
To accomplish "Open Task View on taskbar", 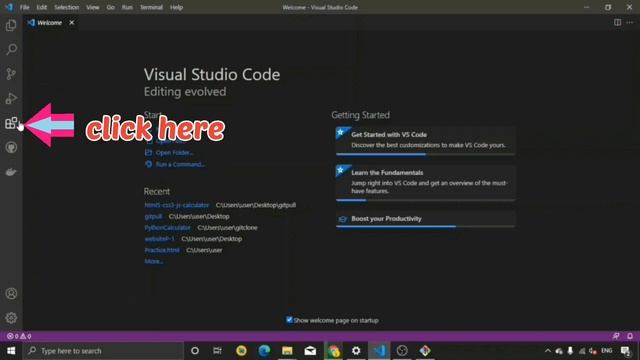I will 218,351.
